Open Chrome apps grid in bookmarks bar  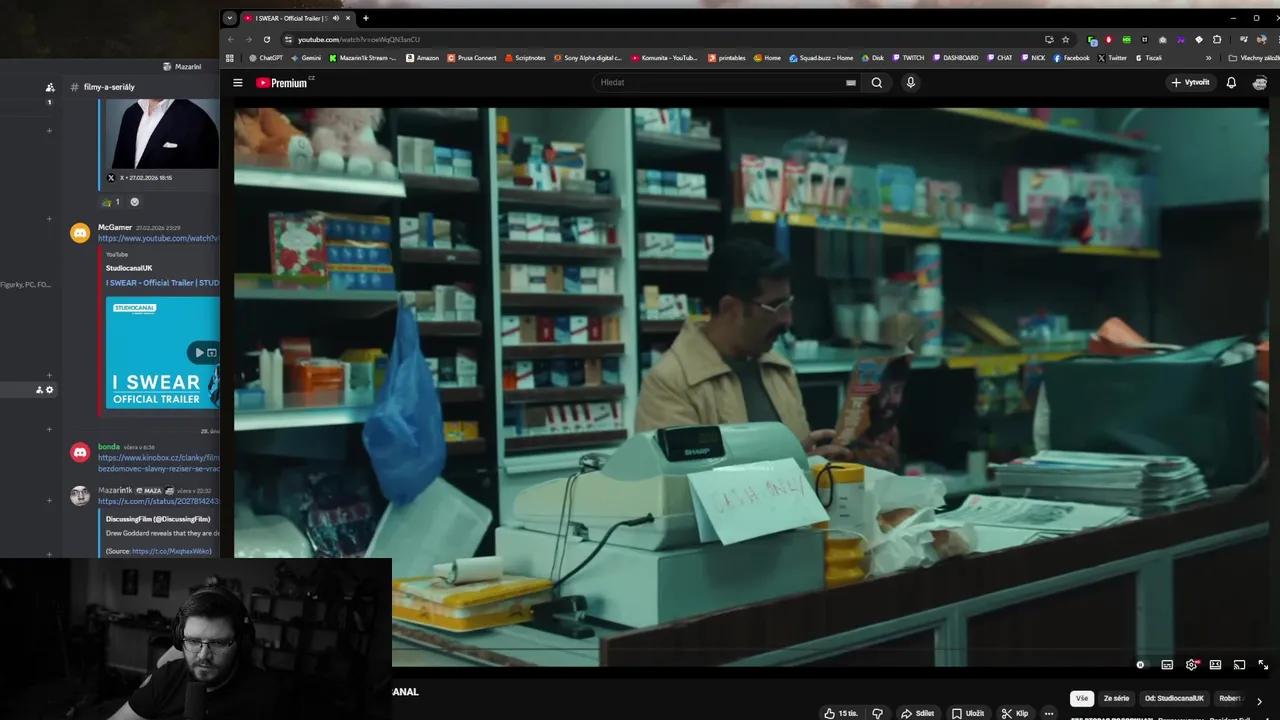[x=230, y=58]
